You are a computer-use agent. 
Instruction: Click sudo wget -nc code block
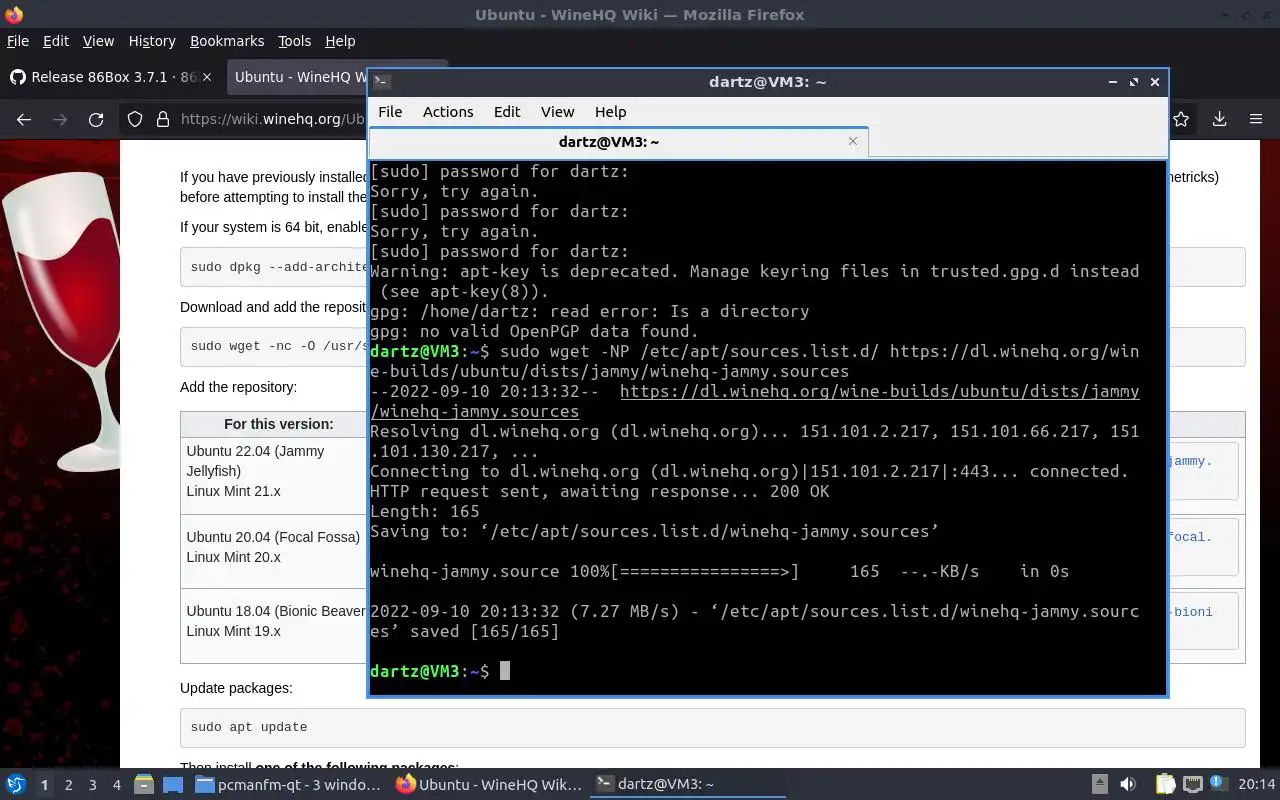275,346
